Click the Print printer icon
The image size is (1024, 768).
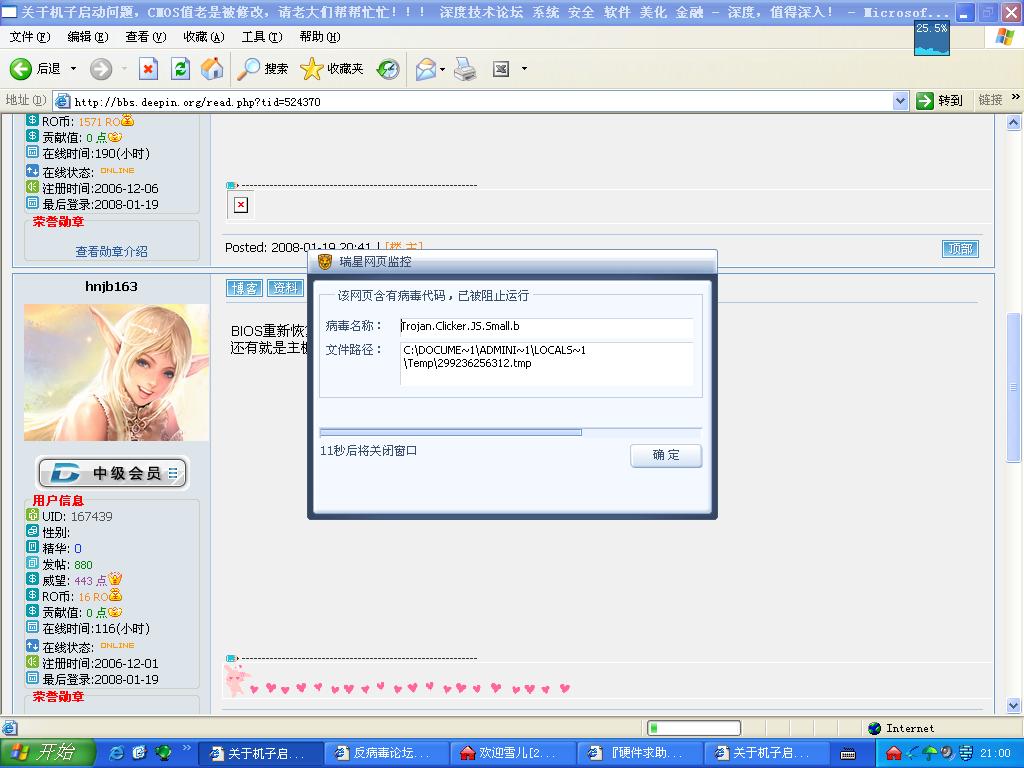pyautogui.click(x=465, y=69)
